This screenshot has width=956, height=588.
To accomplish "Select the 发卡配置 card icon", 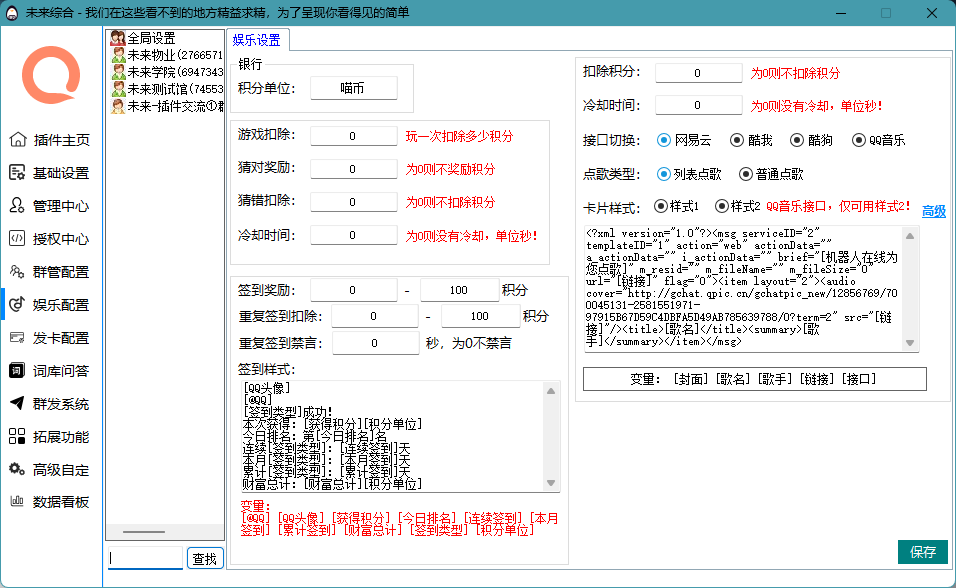I will point(17,338).
